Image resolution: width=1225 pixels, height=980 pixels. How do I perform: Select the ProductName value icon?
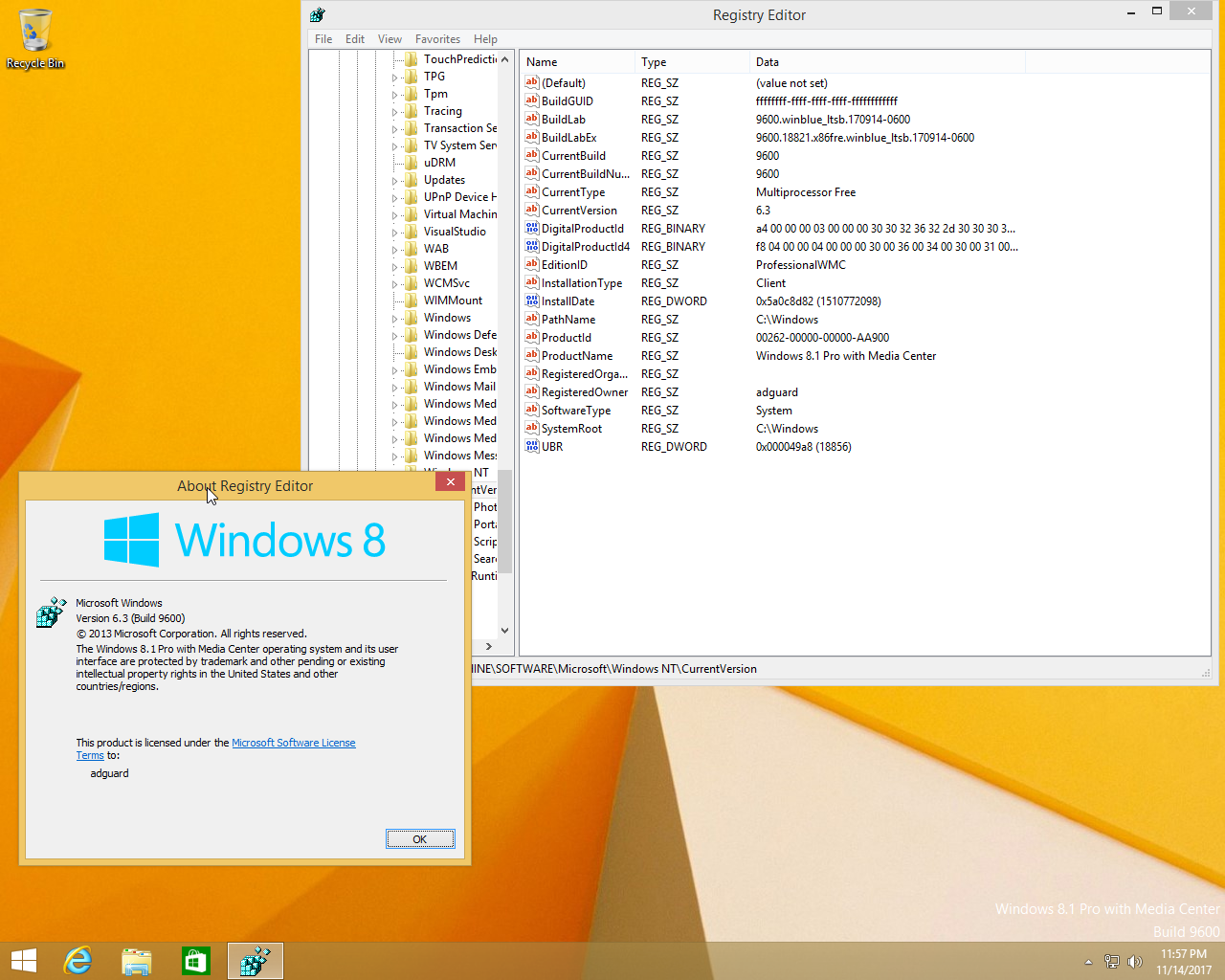(x=532, y=355)
